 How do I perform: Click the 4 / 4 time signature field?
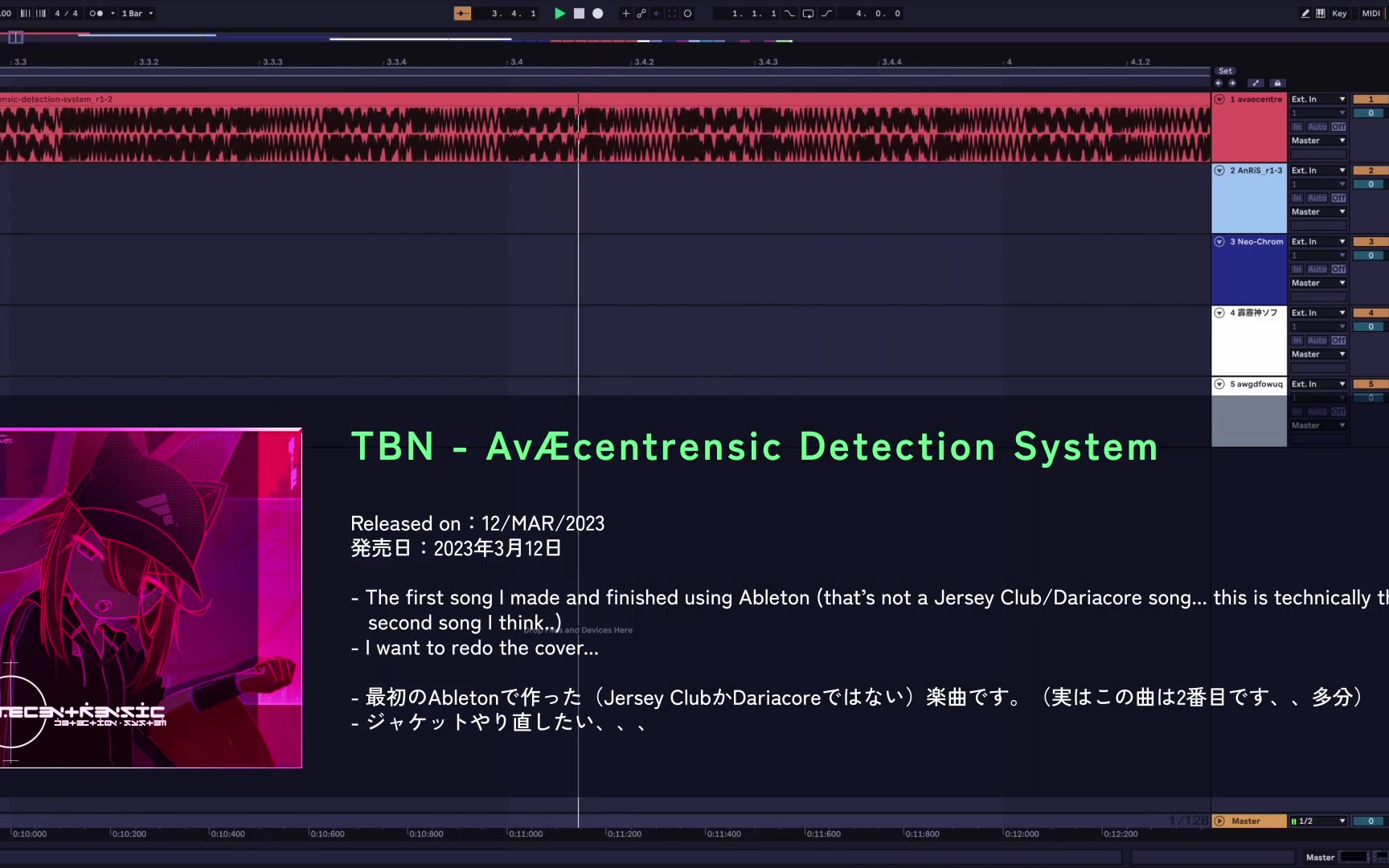click(67, 14)
